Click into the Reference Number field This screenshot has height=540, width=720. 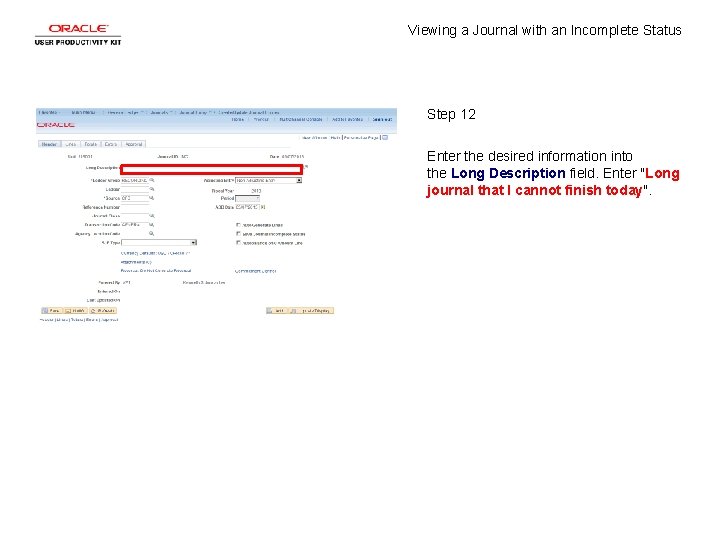(135, 207)
